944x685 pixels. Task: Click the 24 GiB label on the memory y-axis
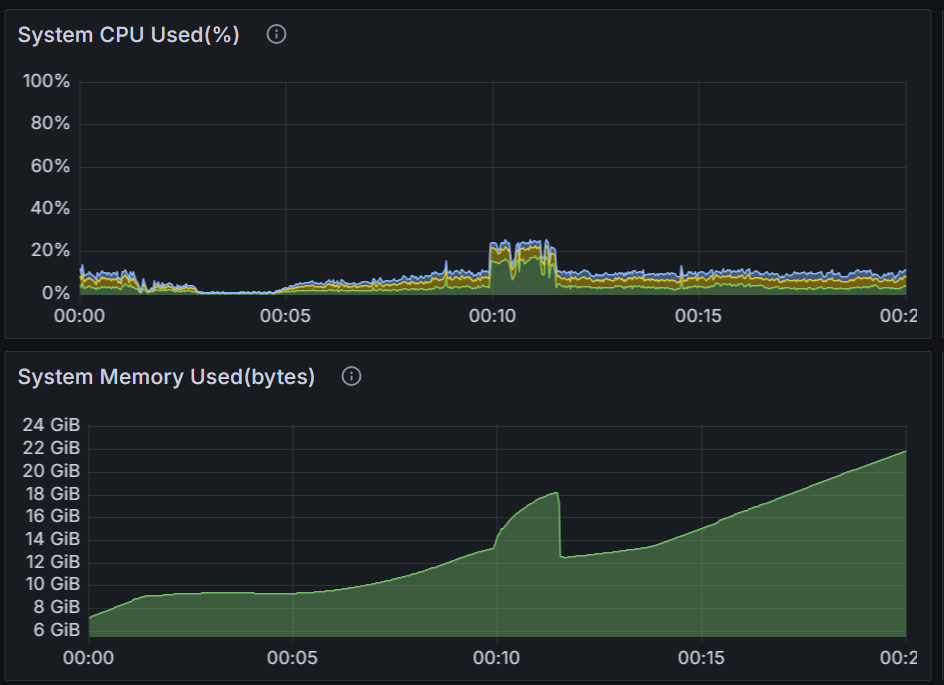pyautogui.click(x=51, y=424)
